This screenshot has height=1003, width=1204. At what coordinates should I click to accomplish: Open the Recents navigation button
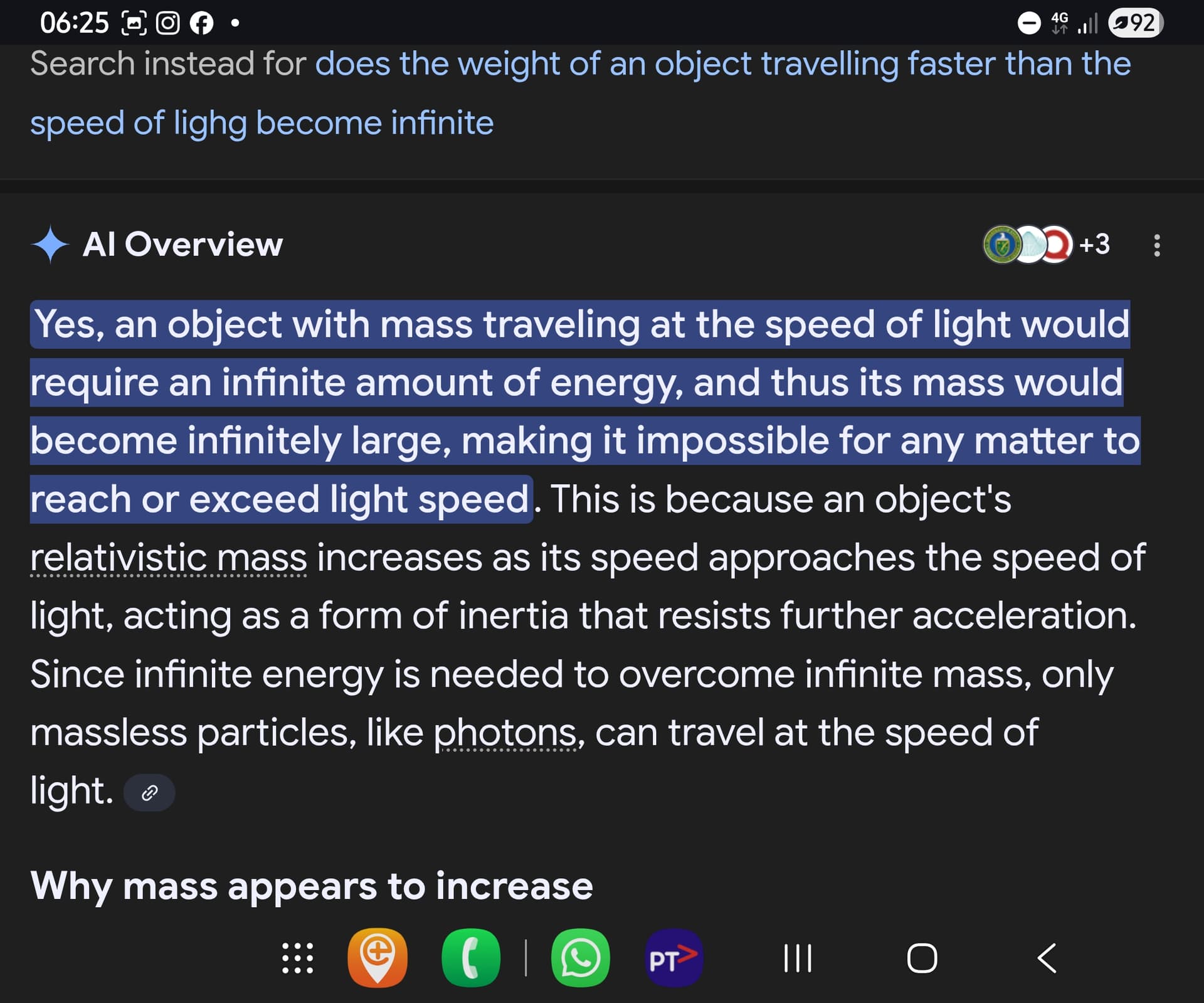(x=798, y=958)
